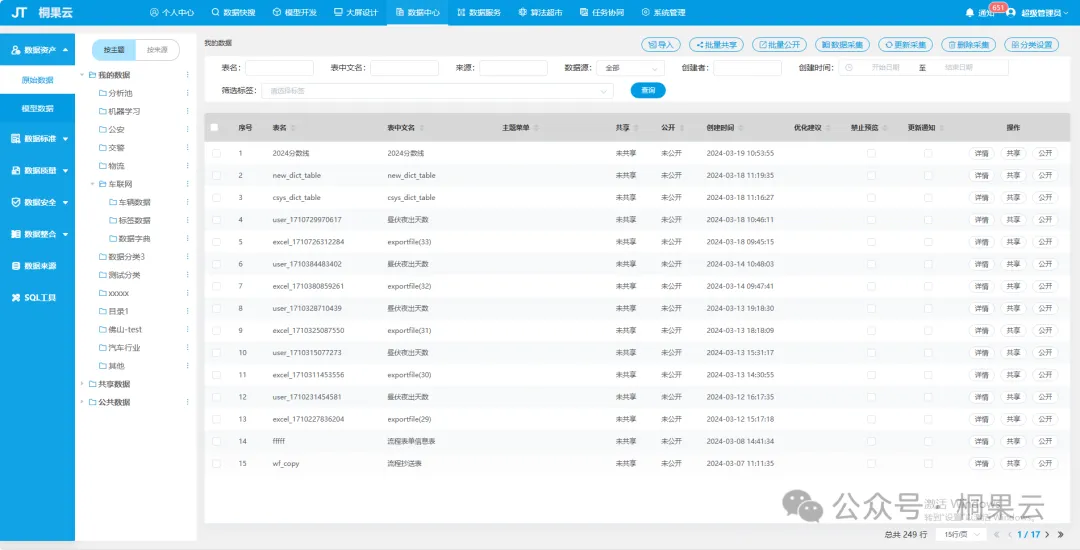Select the row checkbox for new_dict_table
This screenshot has width=1080, height=550.
coord(216,175)
